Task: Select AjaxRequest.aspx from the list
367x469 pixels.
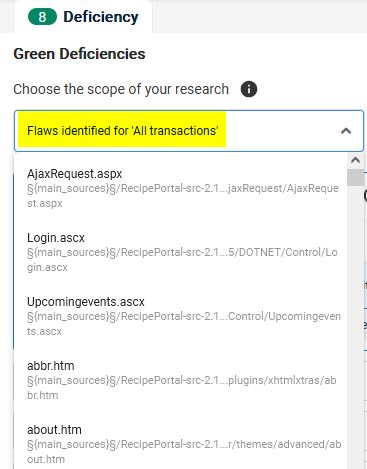Action: click(180, 188)
